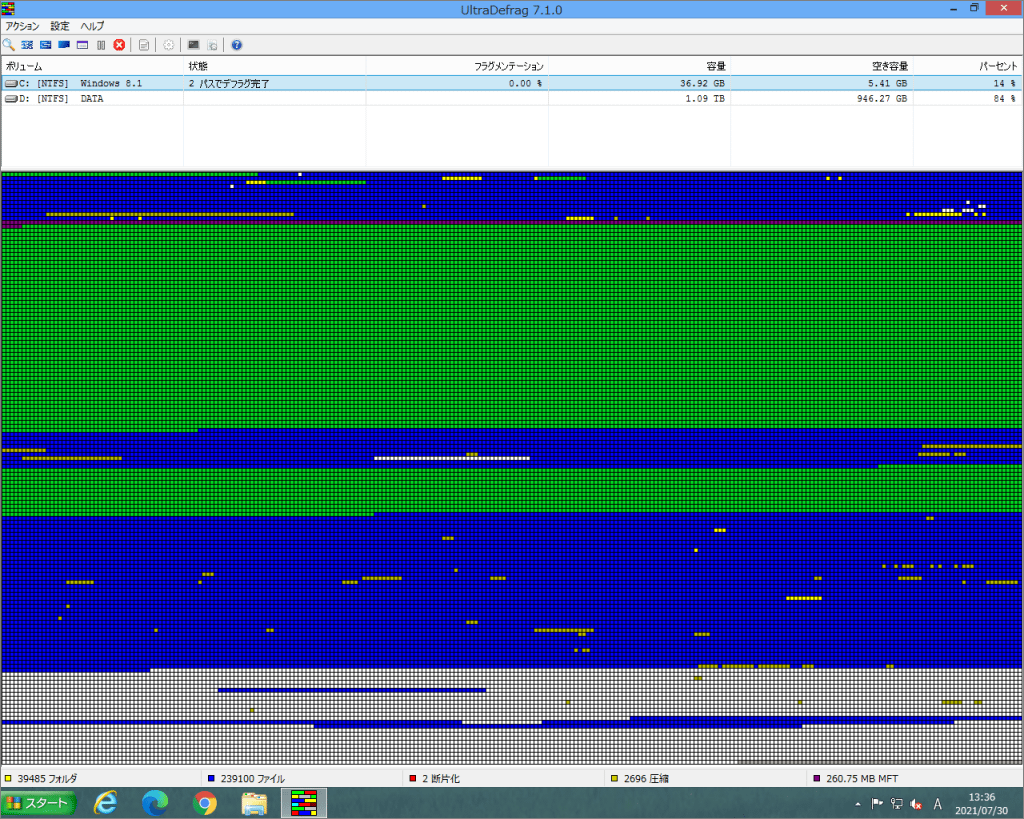Click the 39485 フォルダ status entry
Image resolution: width=1024 pixels, height=819 pixels.
click(x=41, y=779)
